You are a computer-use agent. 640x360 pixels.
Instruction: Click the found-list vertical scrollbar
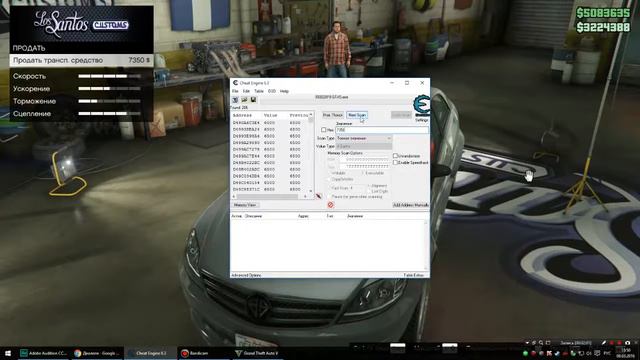point(311,153)
